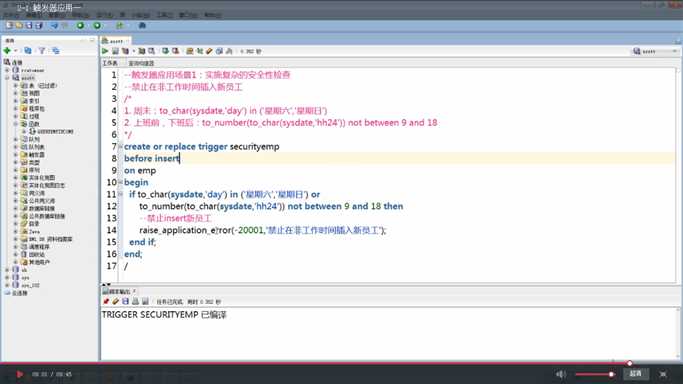Switch to the Worksheet tab above the editor
The width and height of the screenshot is (683, 384).
coord(110,63)
